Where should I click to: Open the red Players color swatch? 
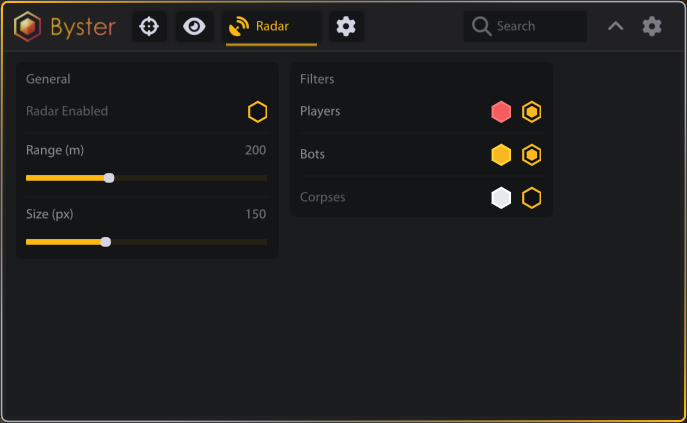pos(501,112)
